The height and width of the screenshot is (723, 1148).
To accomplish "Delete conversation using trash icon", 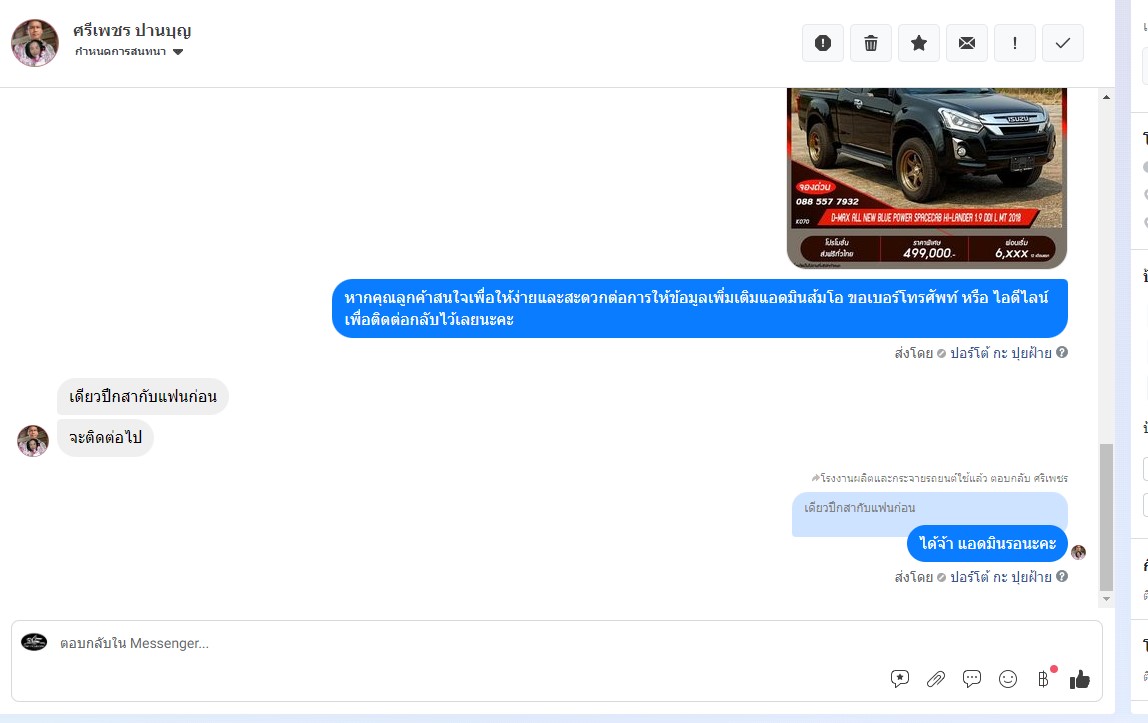I will (871, 43).
